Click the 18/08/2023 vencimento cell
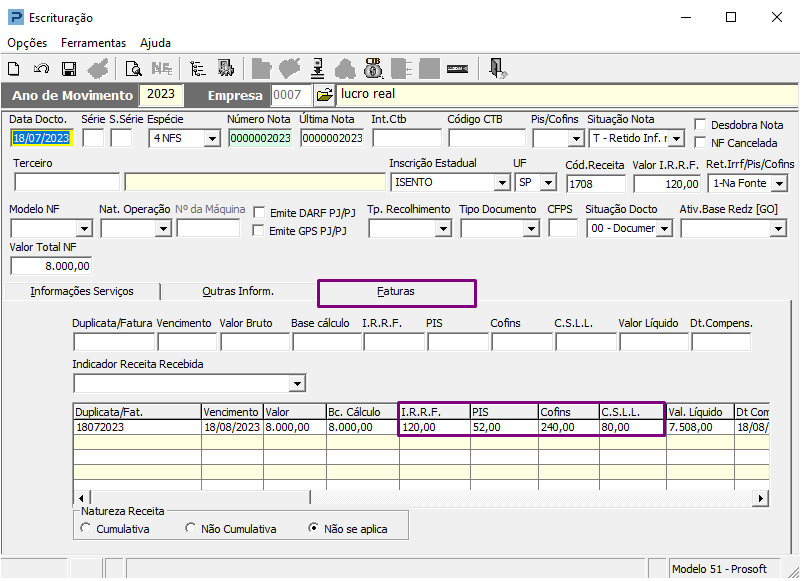802x581 pixels. (232, 427)
